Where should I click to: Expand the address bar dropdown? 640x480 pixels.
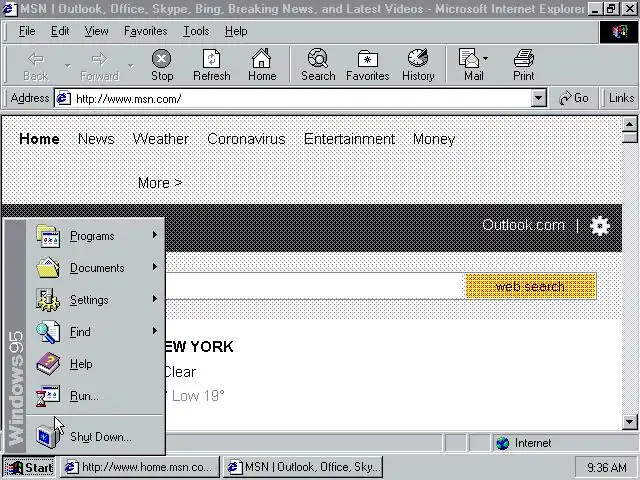[x=538, y=98]
